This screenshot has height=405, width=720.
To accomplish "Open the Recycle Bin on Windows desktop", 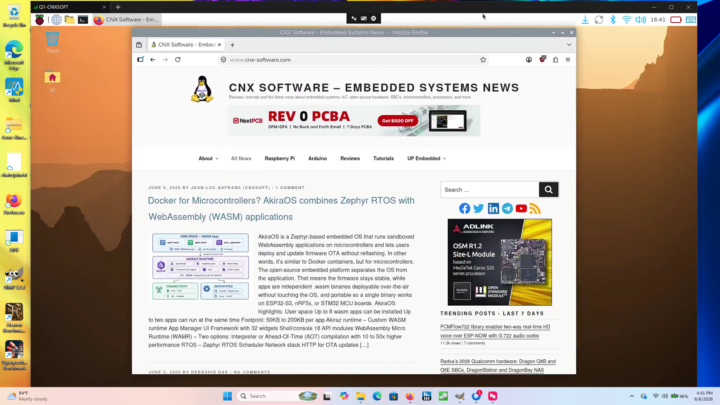I will coord(14,17).
